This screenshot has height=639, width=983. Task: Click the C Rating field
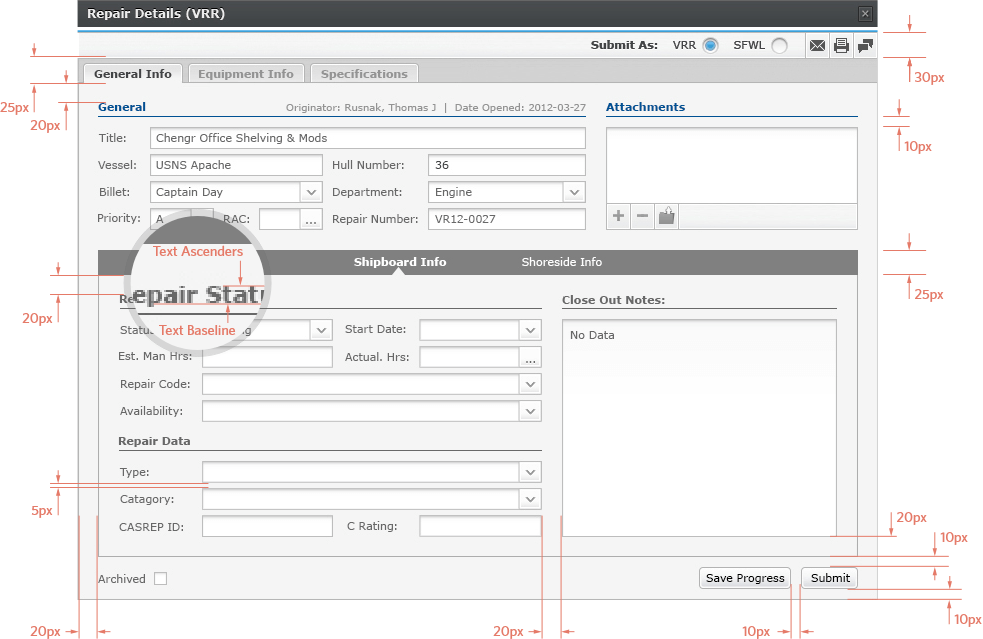point(480,526)
